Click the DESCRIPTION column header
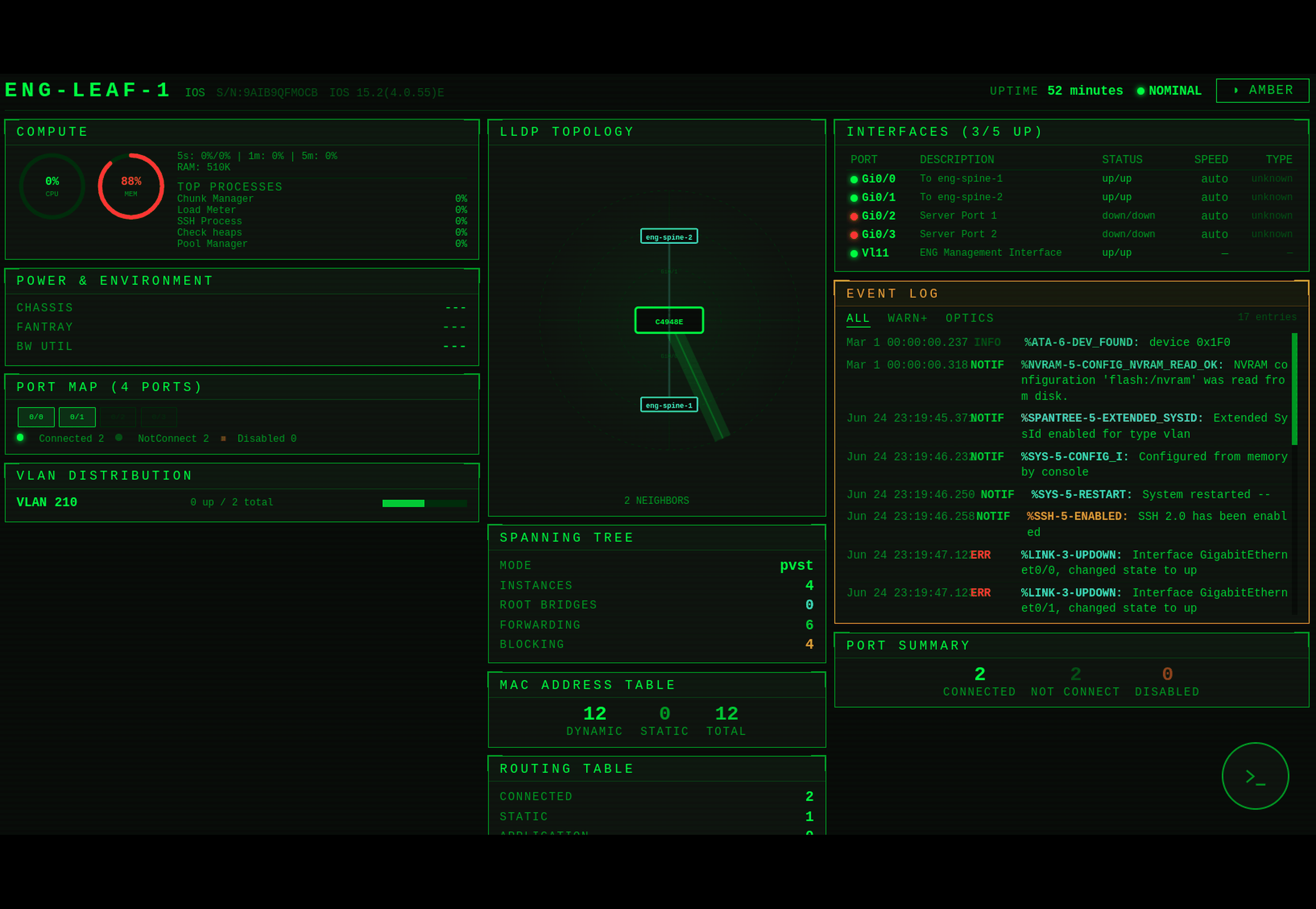This screenshot has width=1316, height=909. point(957,160)
